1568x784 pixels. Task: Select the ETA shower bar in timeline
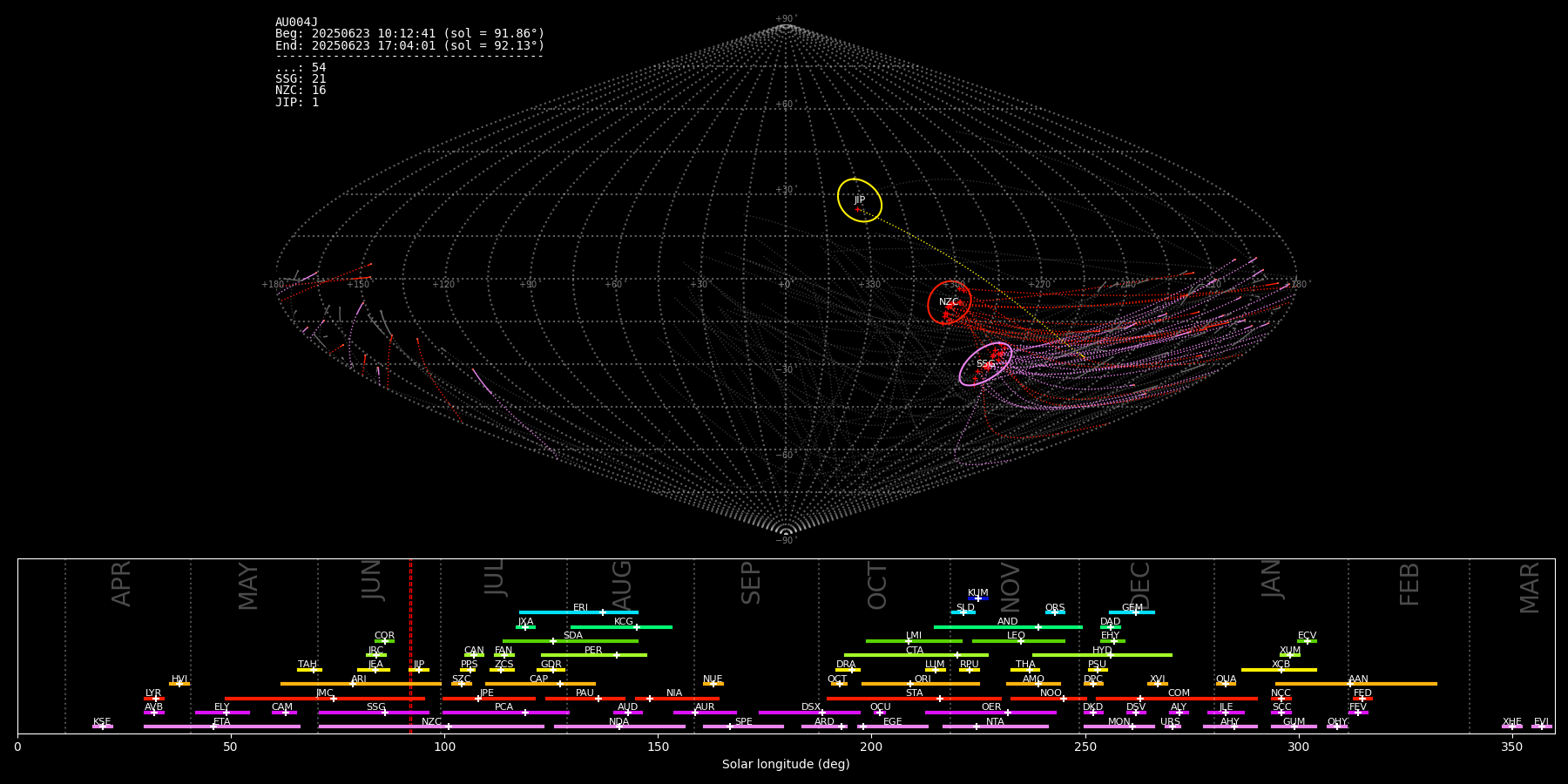click(x=222, y=727)
